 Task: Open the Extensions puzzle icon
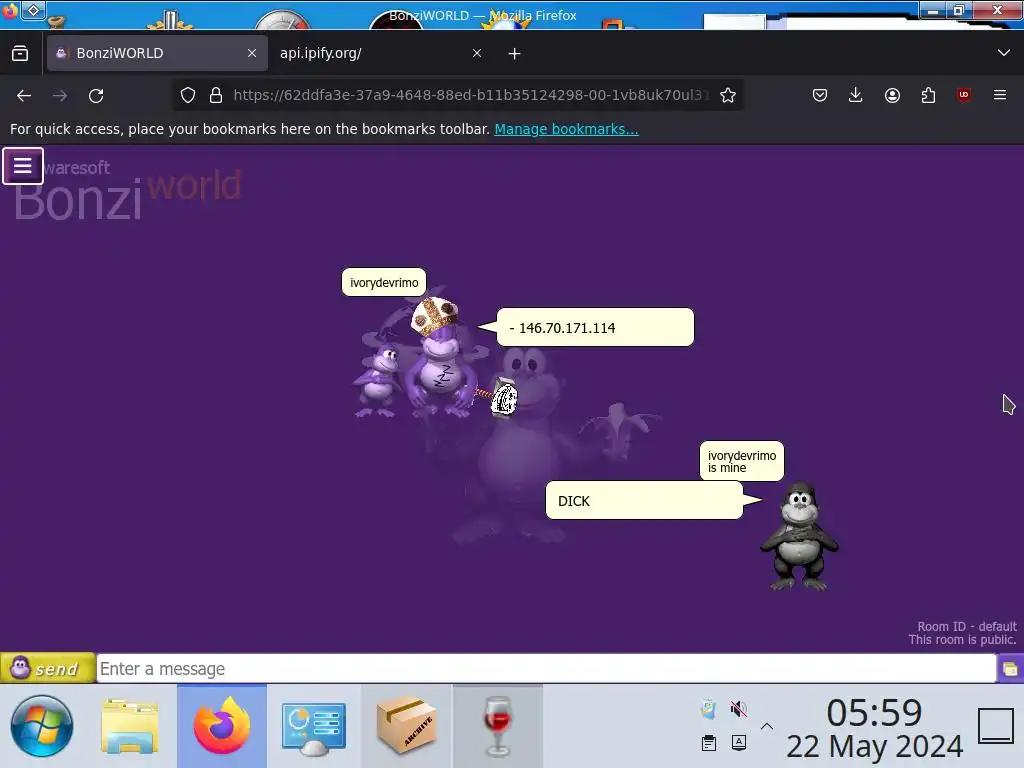click(928, 95)
